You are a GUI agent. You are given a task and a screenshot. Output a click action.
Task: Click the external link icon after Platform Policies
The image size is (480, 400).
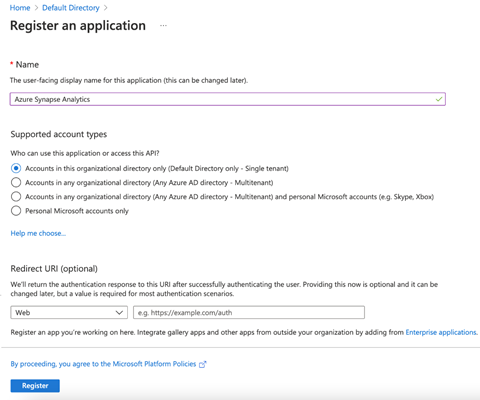(202, 364)
